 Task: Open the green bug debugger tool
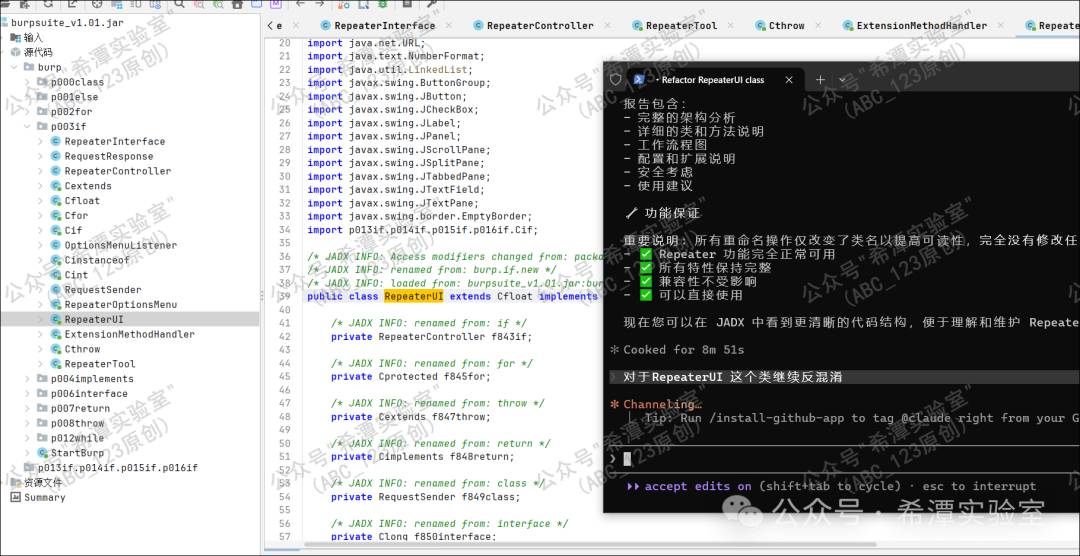pos(382,3)
